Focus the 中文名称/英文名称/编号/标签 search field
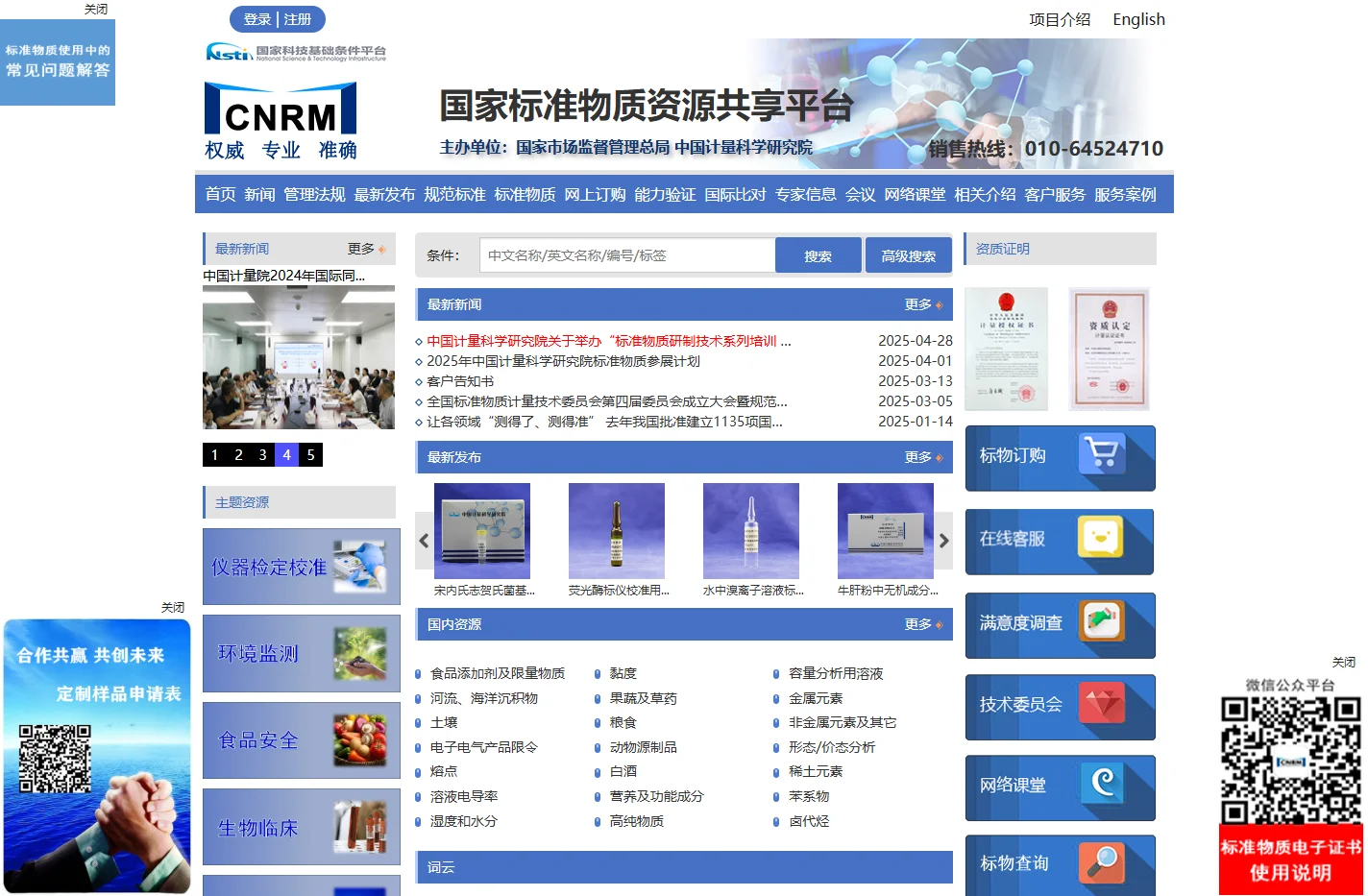Screen dimensions: 1368x896 click(x=627, y=255)
